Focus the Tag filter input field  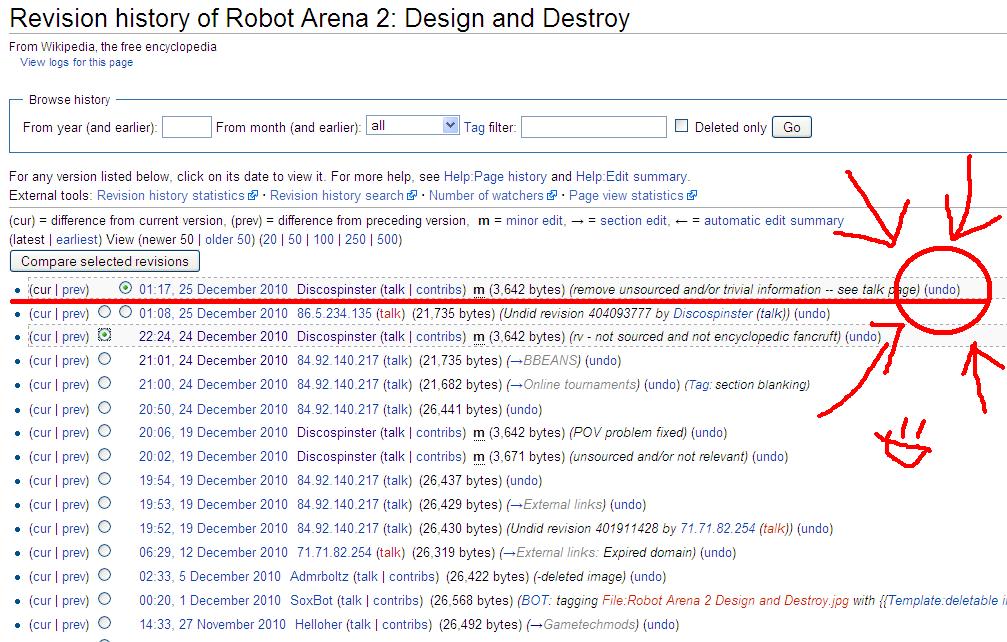coord(593,127)
